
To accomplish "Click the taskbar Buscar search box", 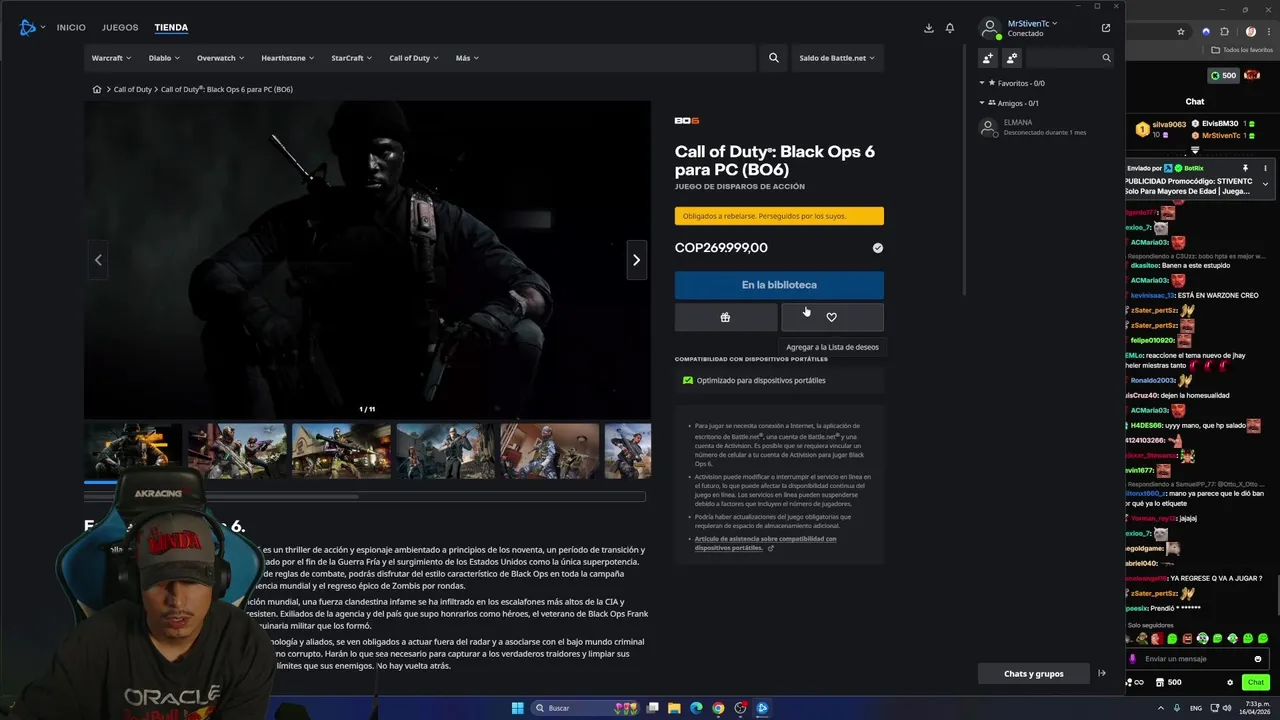I will 585,708.
